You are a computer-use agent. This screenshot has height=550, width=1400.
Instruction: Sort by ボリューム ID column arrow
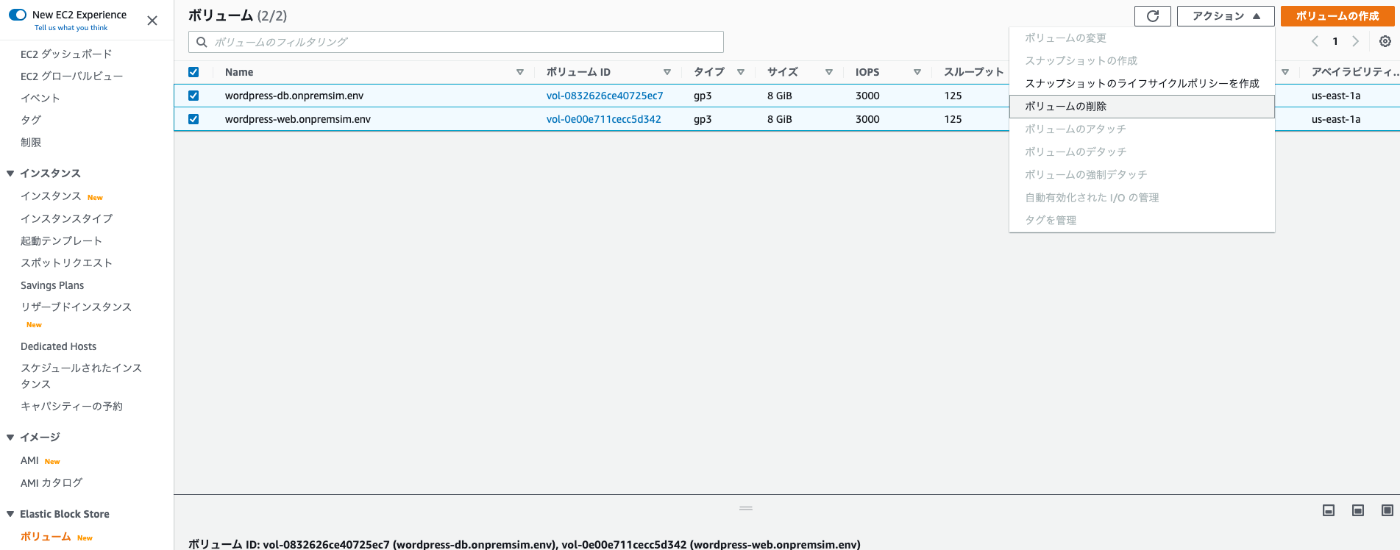tap(667, 72)
